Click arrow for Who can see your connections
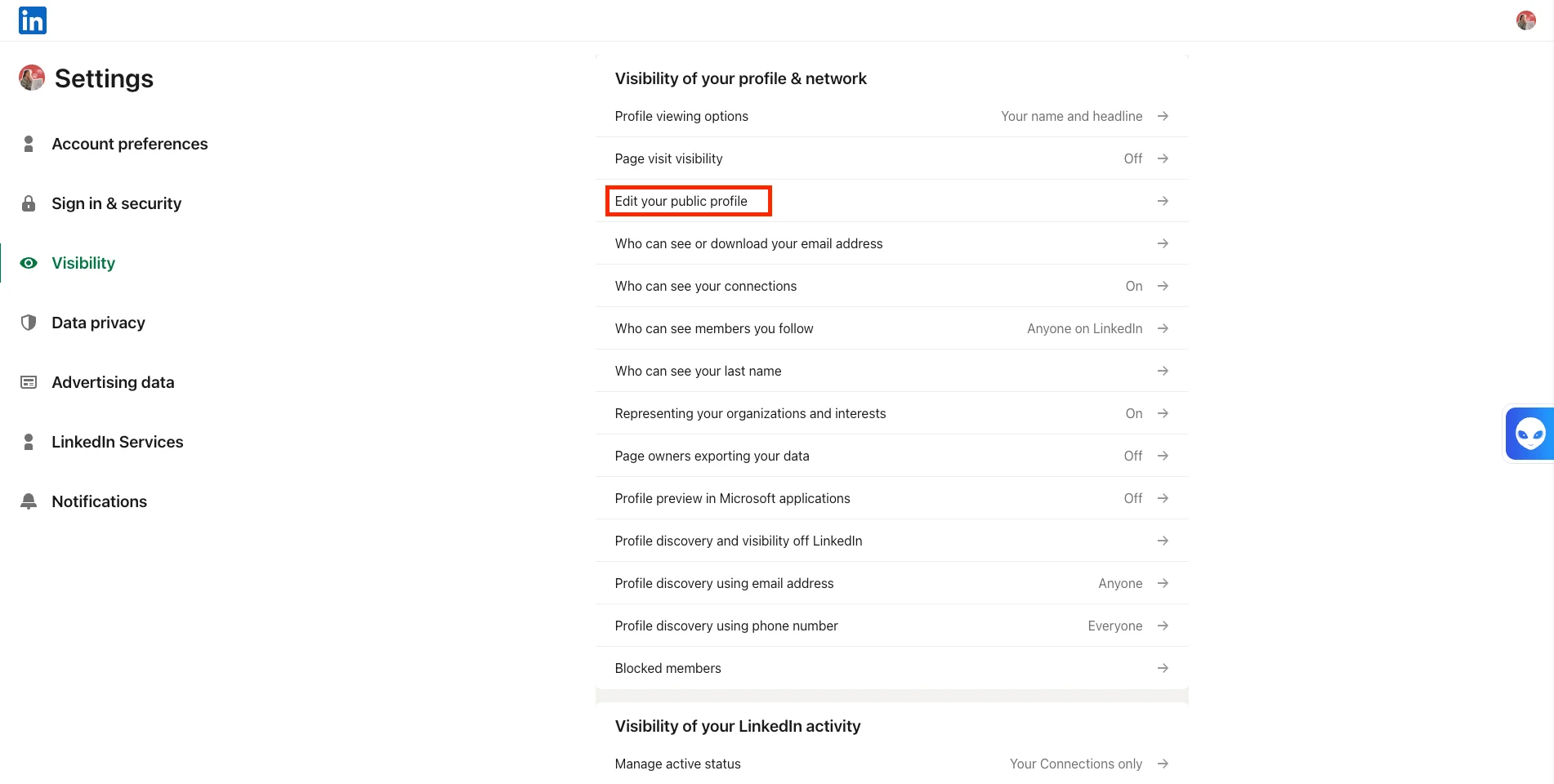This screenshot has height=784, width=1554. pos(1163,286)
